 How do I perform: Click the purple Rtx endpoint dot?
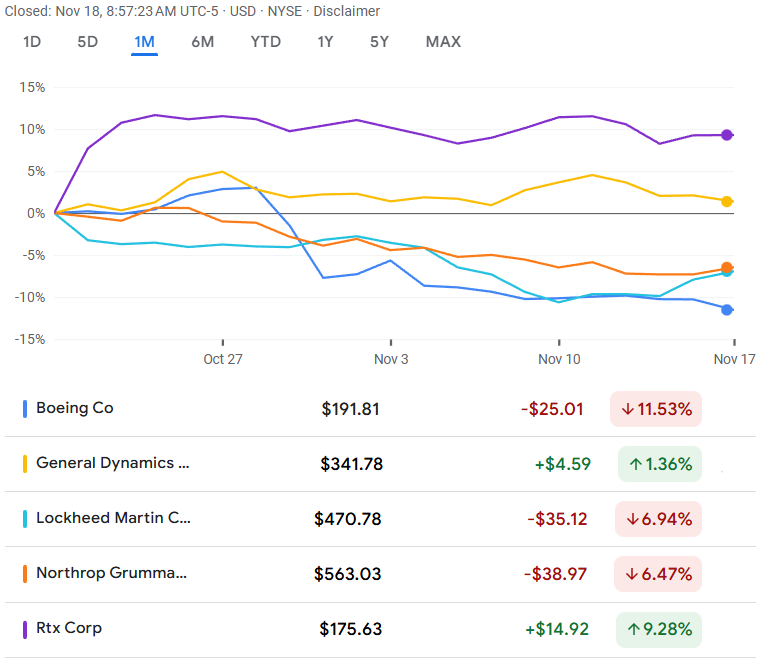(x=727, y=135)
